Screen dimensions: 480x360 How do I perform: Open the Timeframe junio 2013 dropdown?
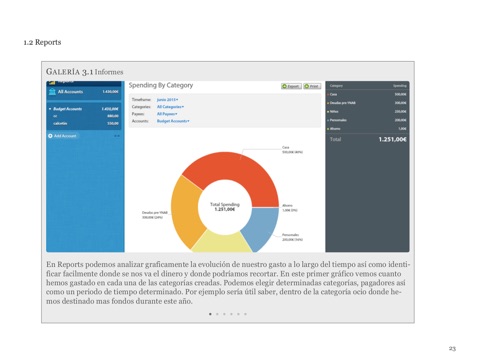pyautogui.click(x=167, y=100)
